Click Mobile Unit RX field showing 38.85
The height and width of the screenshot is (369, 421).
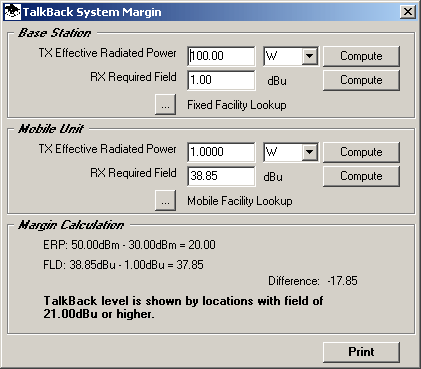[x=221, y=176]
